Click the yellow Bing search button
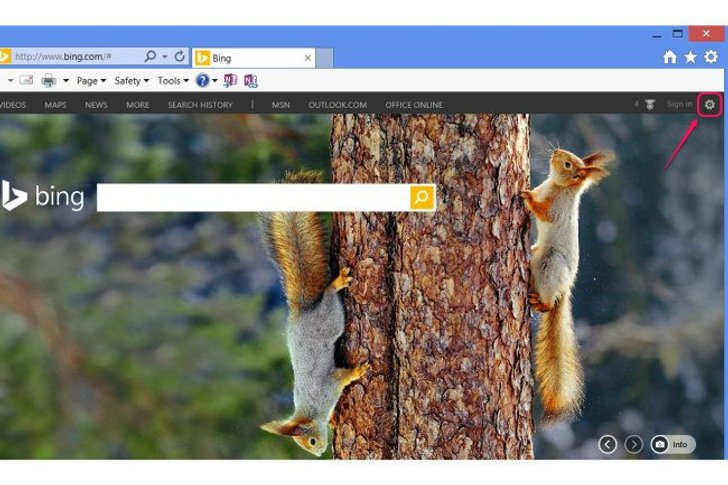The height and width of the screenshot is (485, 728). (422, 197)
